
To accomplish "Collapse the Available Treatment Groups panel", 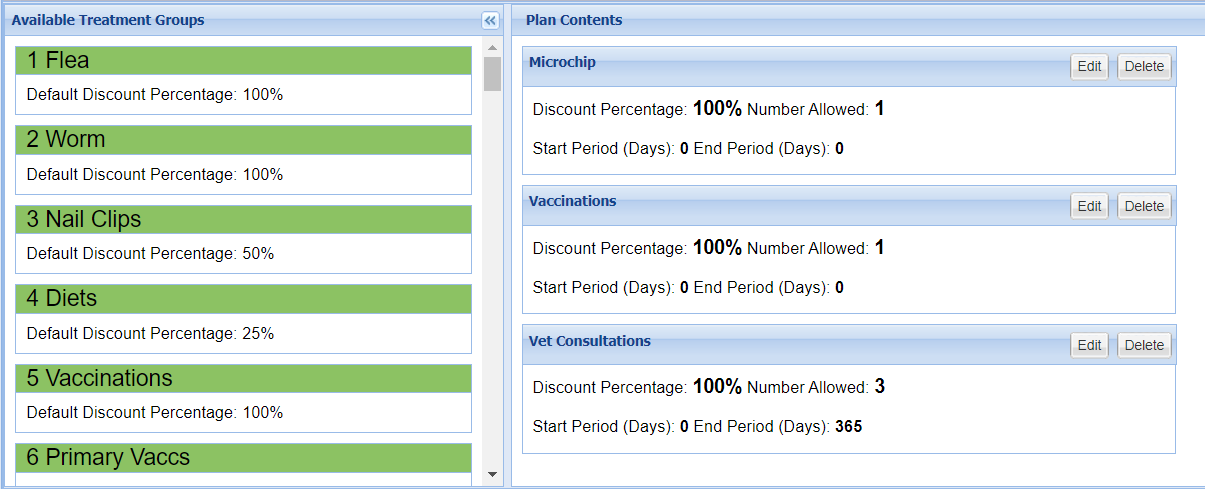I will click(490, 20).
